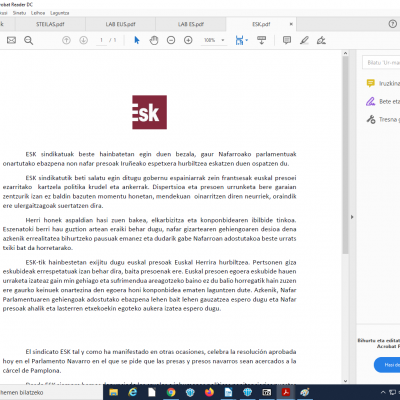Viewport: 400px width, 400px height.
Task: Open the Leihoa menu
Action: [x=38, y=13]
